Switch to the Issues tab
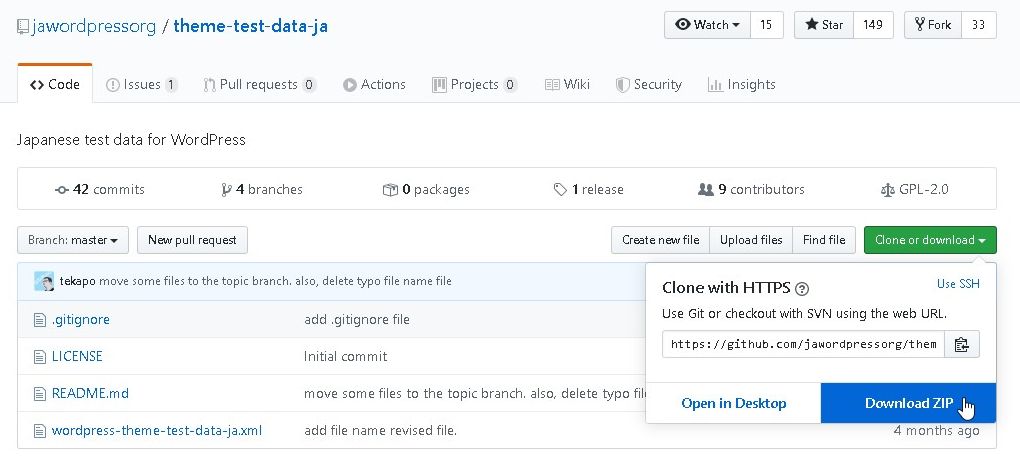Screen dimensions: 1020x459 pos(141,84)
